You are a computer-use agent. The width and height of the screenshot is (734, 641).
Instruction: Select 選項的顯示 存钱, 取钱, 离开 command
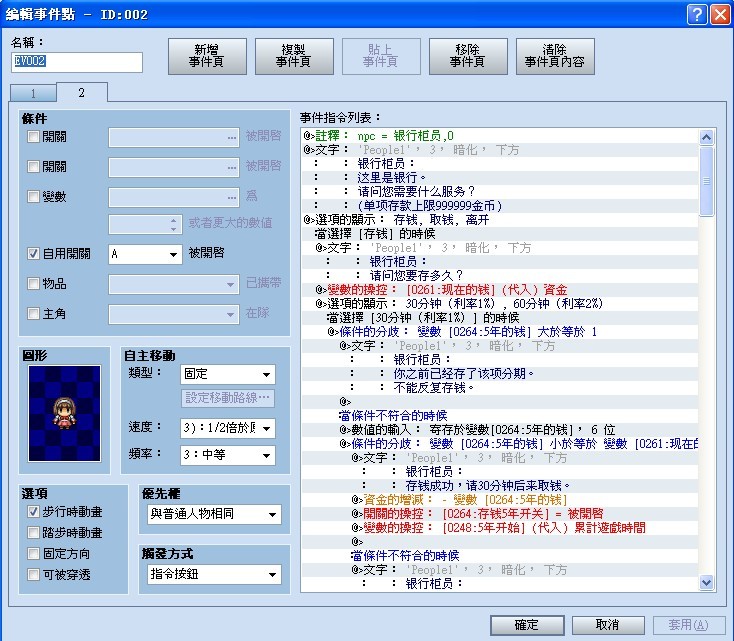tap(499, 220)
